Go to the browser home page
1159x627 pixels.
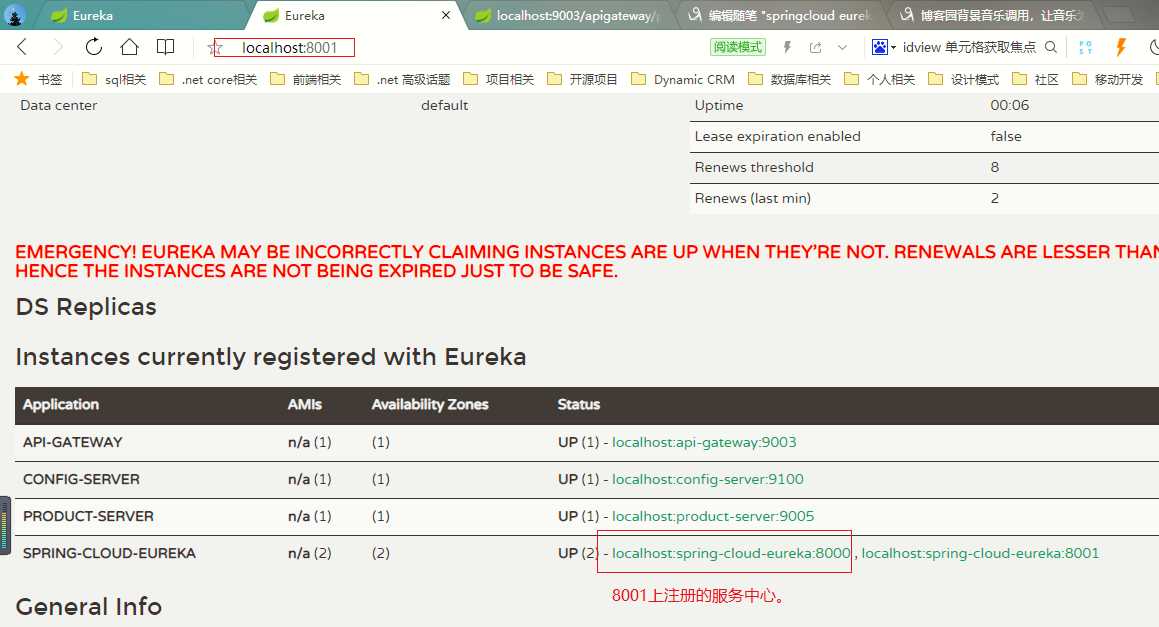(x=129, y=47)
